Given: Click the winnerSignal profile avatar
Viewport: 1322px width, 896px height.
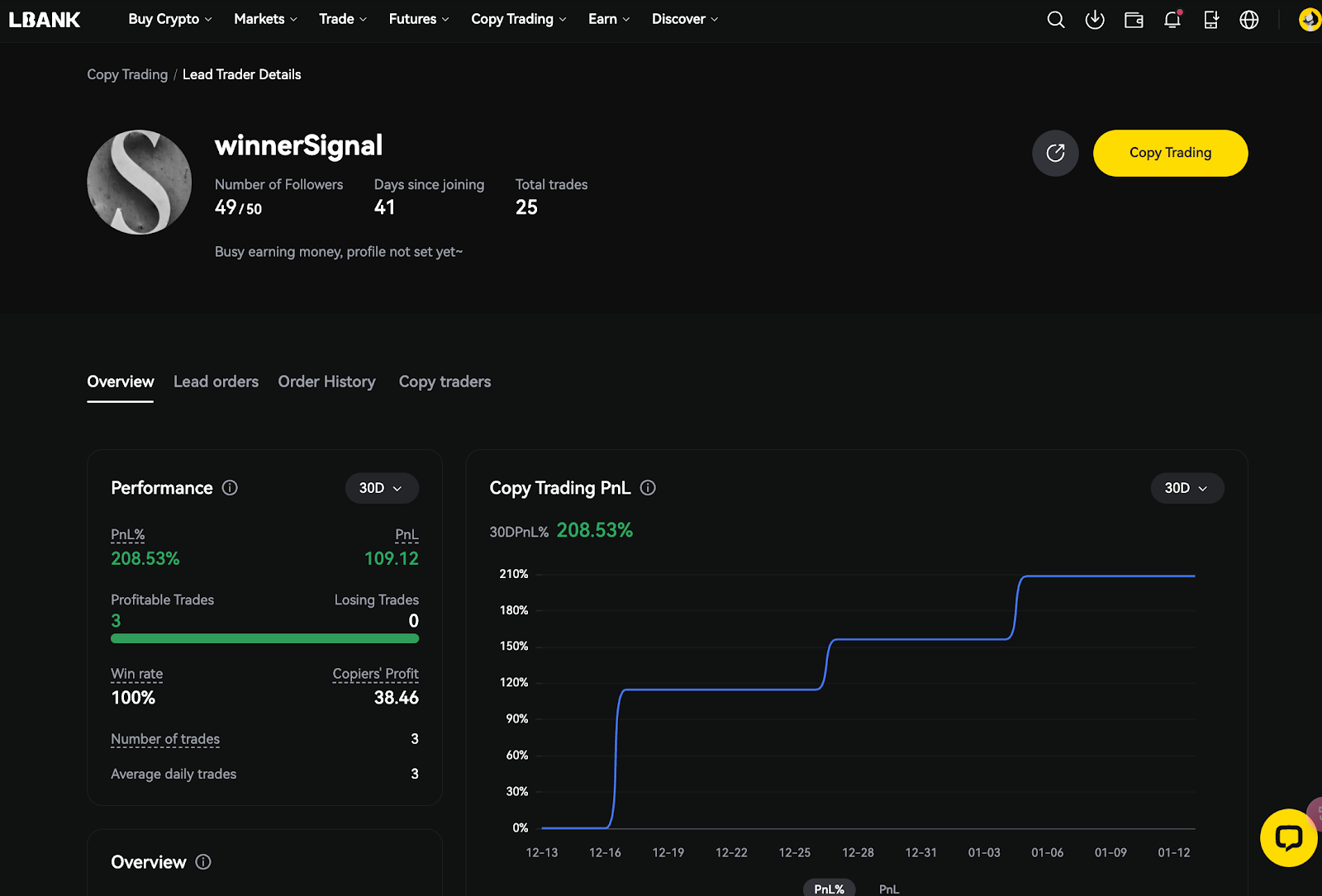Looking at the screenshot, I should (x=139, y=182).
